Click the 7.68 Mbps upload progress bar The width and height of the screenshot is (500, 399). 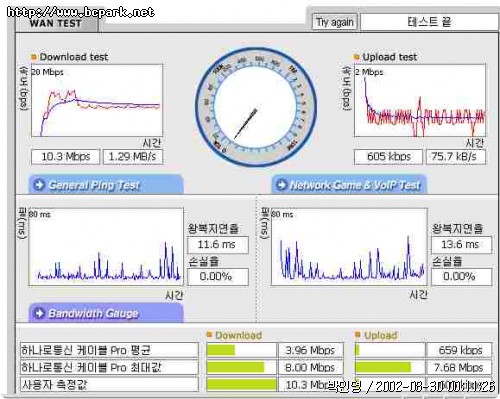click(x=390, y=367)
